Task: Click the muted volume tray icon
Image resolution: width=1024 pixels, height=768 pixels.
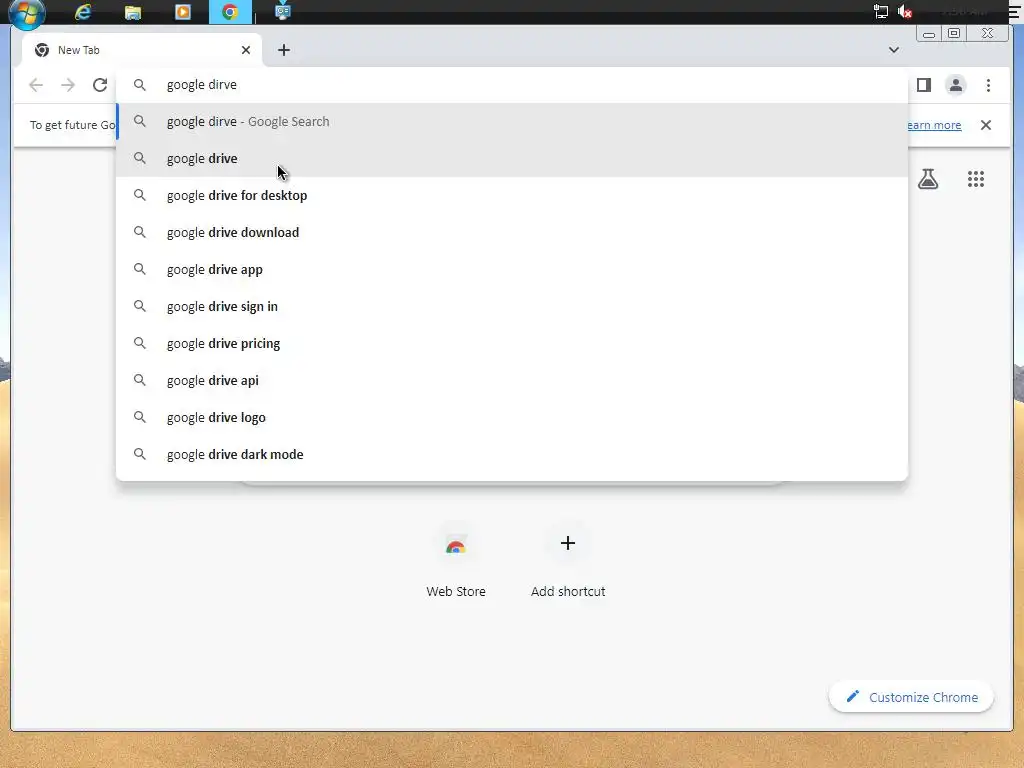Action: pyautogui.click(x=905, y=12)
